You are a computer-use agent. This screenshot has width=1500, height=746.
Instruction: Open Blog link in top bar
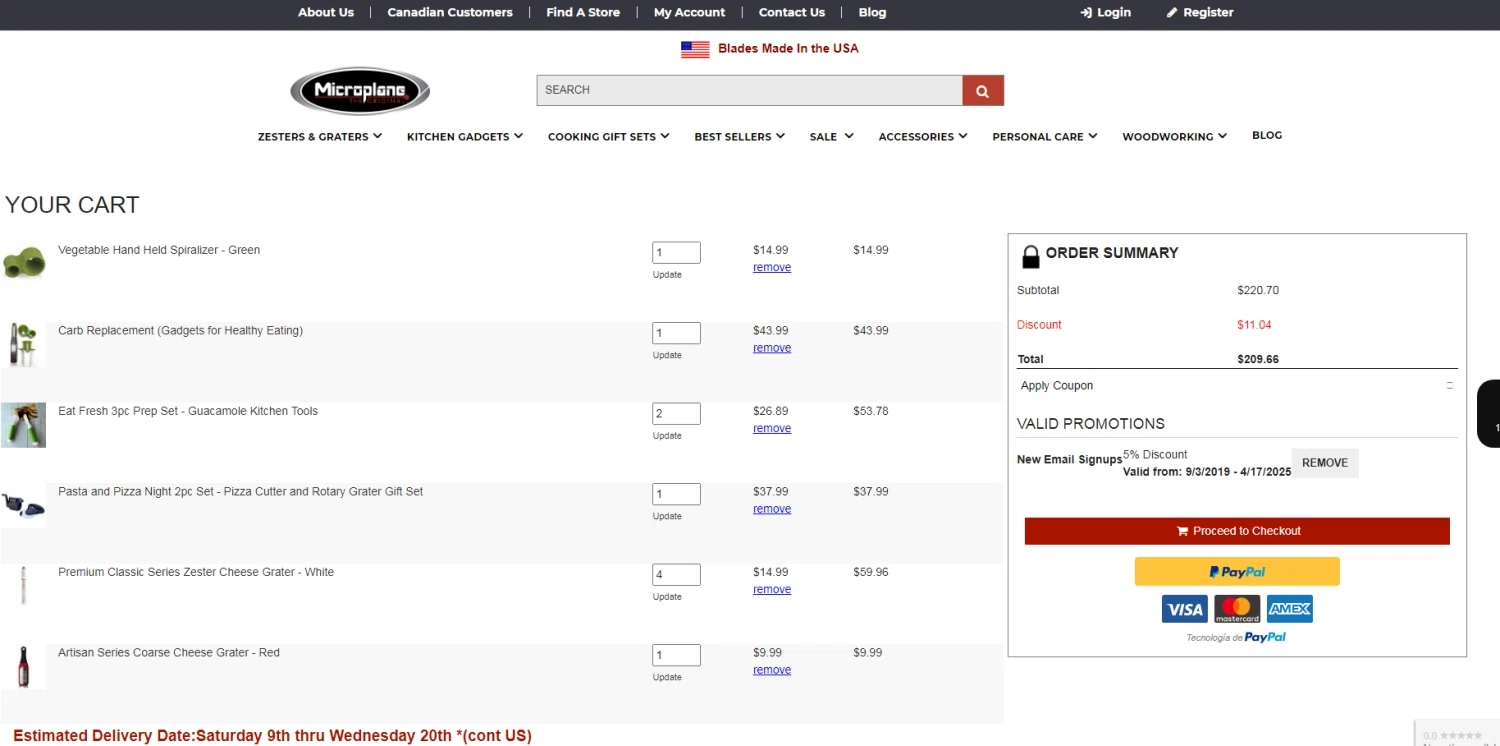click(x=872, y=13)
